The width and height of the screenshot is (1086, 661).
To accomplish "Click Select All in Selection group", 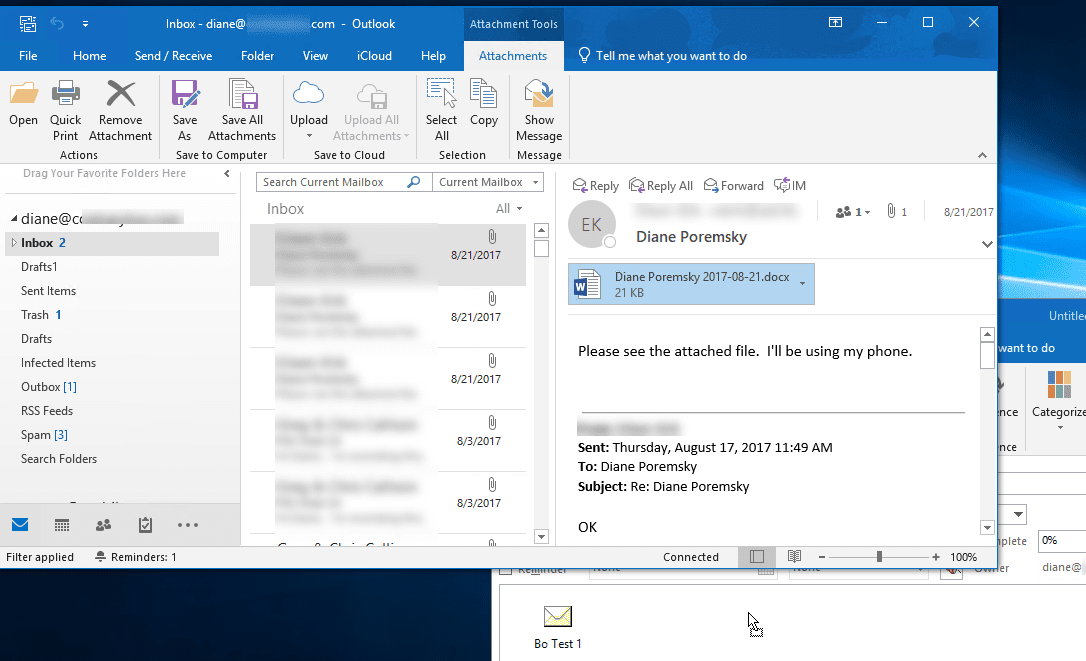I will [441, 111].
